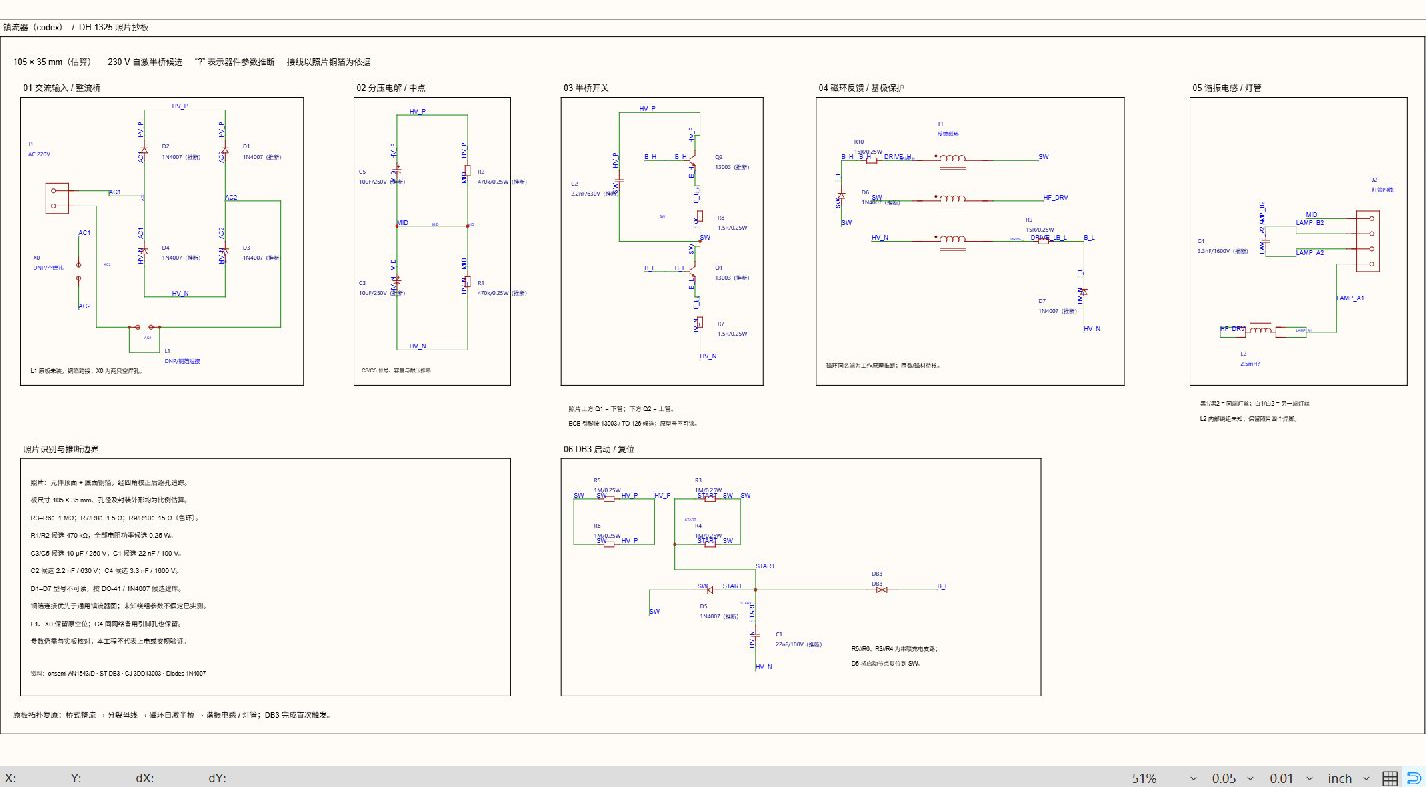Viewport: 1426px width, 787px height.
Task: Open the 51% zoom level dropdown
Action: [x=1165, y=778]
